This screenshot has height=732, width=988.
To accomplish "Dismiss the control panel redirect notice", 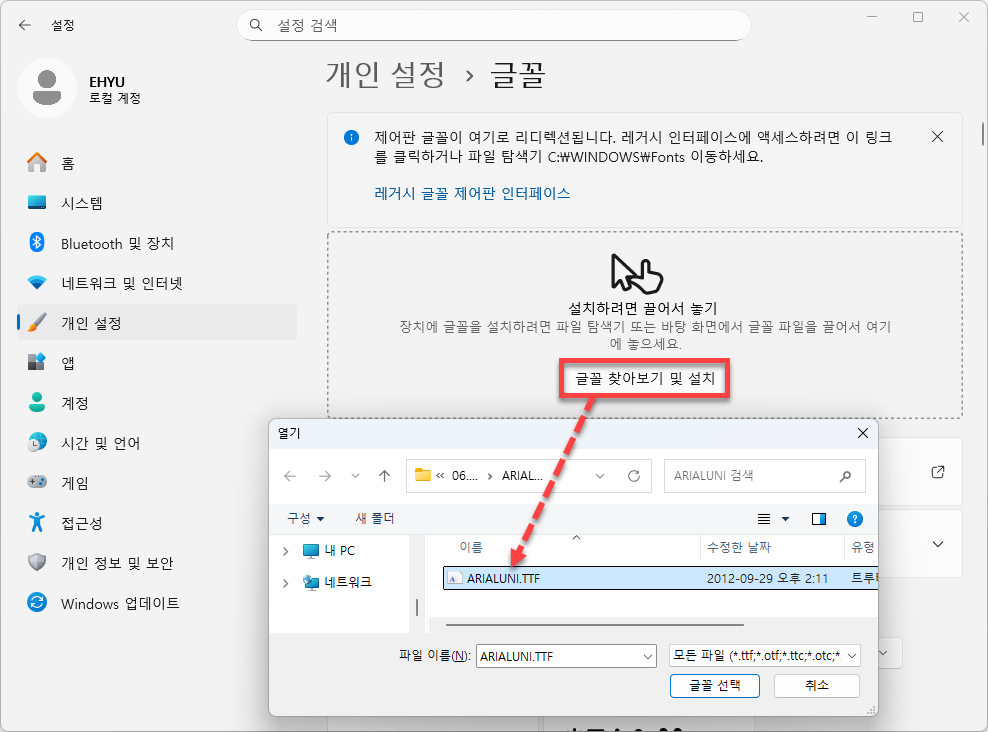I will (937, 137).
